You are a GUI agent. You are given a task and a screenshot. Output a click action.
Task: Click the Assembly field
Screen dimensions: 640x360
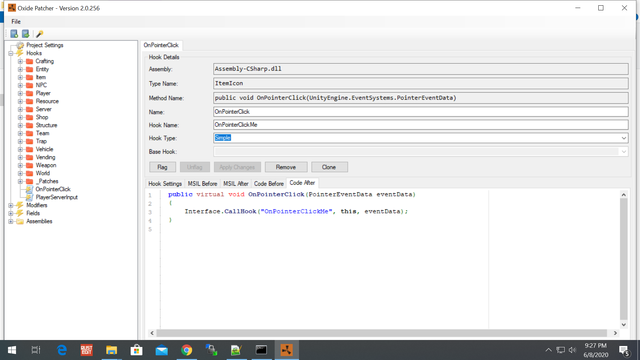pyautogui.click(x=420, y=69)
